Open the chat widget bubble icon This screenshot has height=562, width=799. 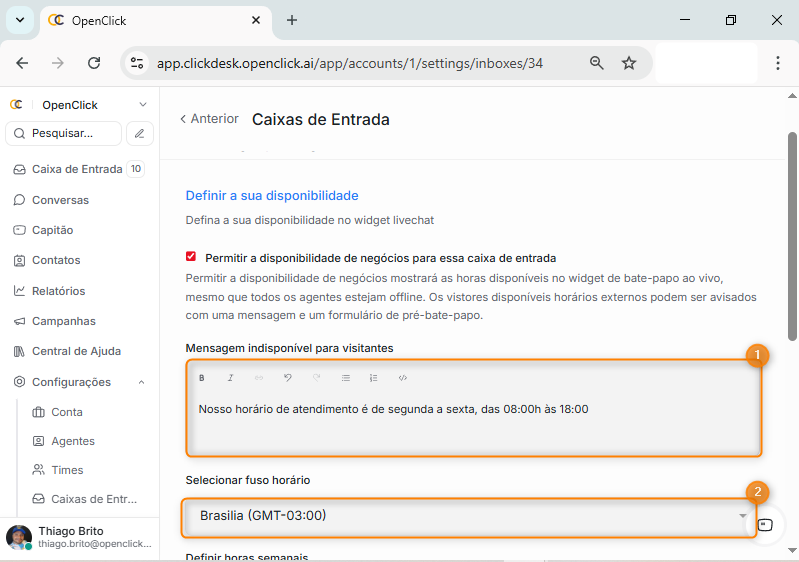pyautogui.click(x=766, y=524)
